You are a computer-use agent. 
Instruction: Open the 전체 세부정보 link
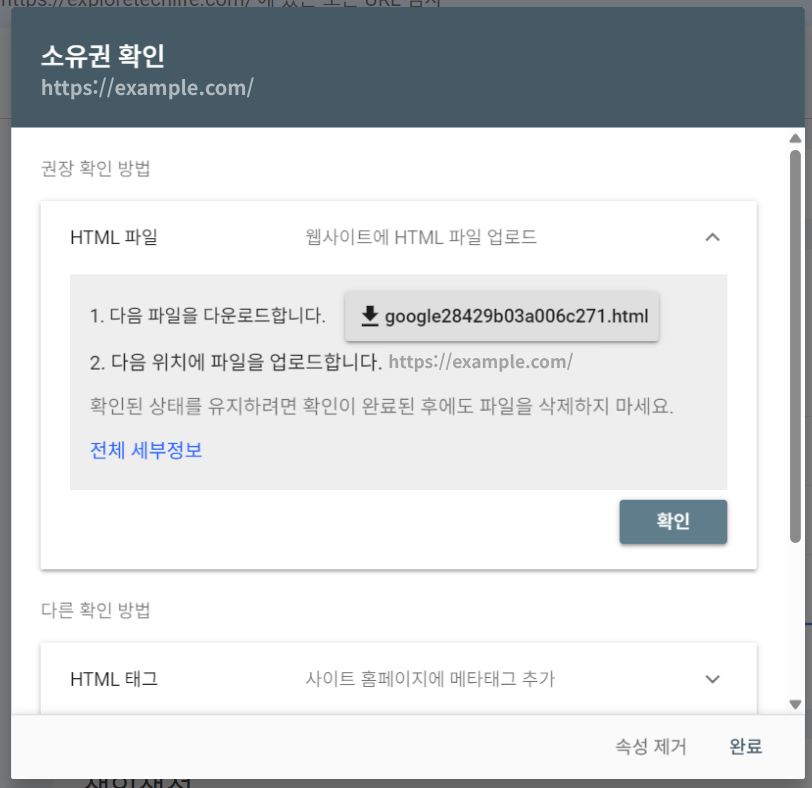(146, 450)
